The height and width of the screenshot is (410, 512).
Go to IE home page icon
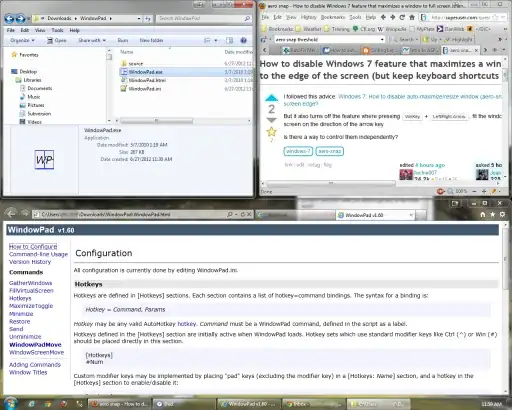coord(483,215)
